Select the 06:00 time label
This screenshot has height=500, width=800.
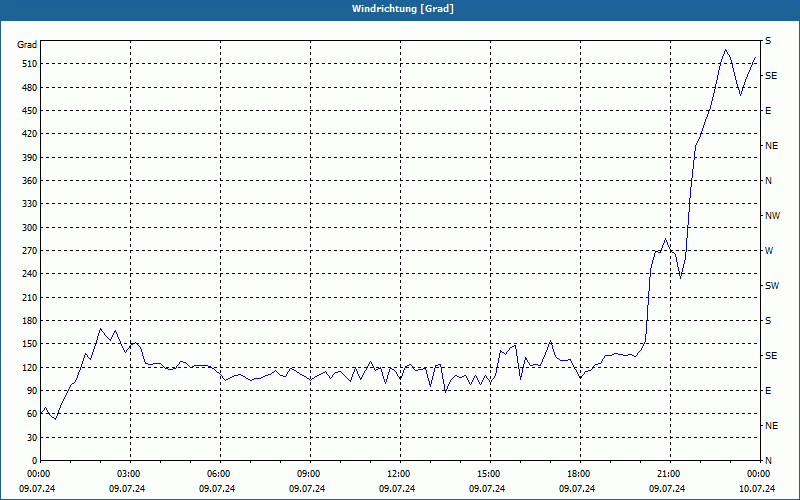[217, 474]
